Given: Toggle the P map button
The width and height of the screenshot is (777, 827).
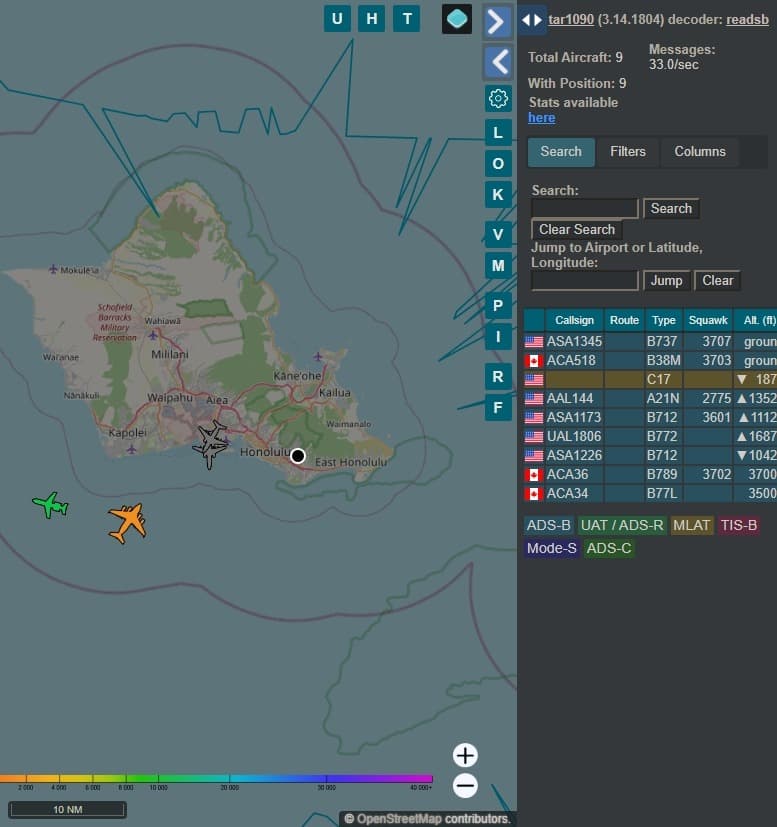Looking at the screenshot, I should [x=498, y=305].
